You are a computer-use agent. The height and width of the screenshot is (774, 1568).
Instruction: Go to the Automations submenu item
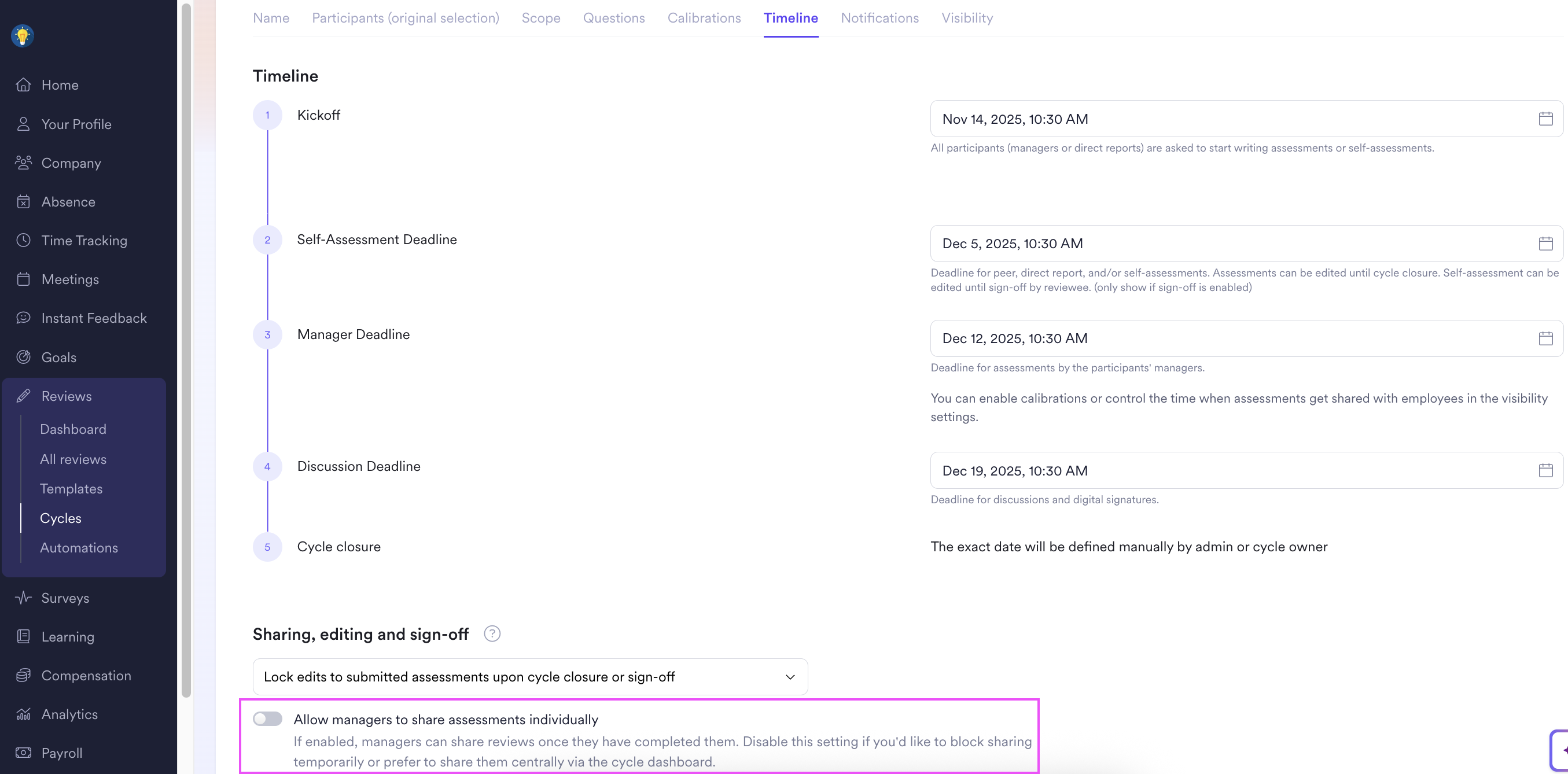(79, 548)
